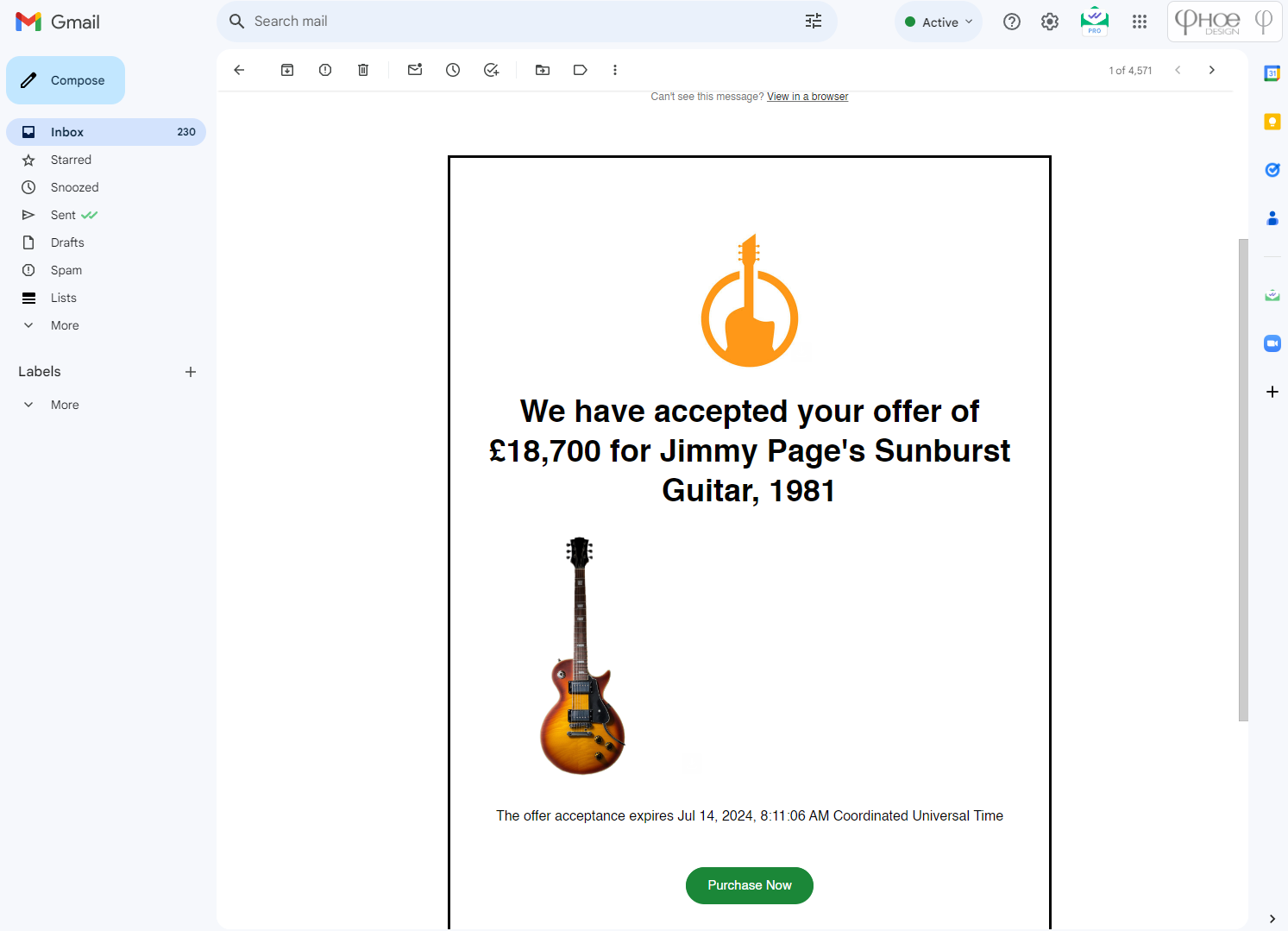This screenshot has height=931, width=1288.
Task: Expand More under Labels section
Action: click(65, 405)
